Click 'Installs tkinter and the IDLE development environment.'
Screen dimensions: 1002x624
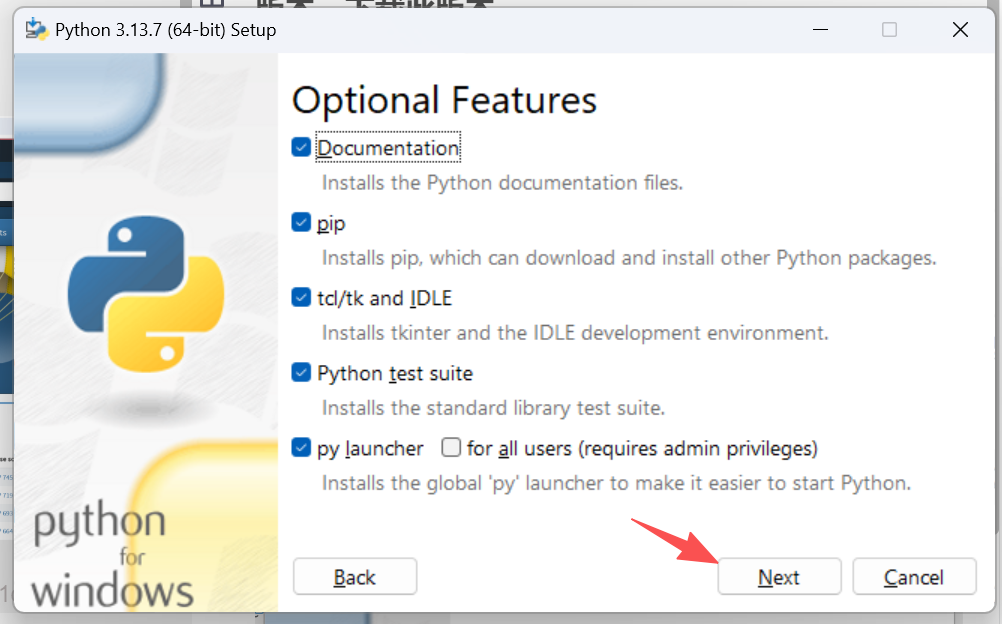tap(575, 333)
